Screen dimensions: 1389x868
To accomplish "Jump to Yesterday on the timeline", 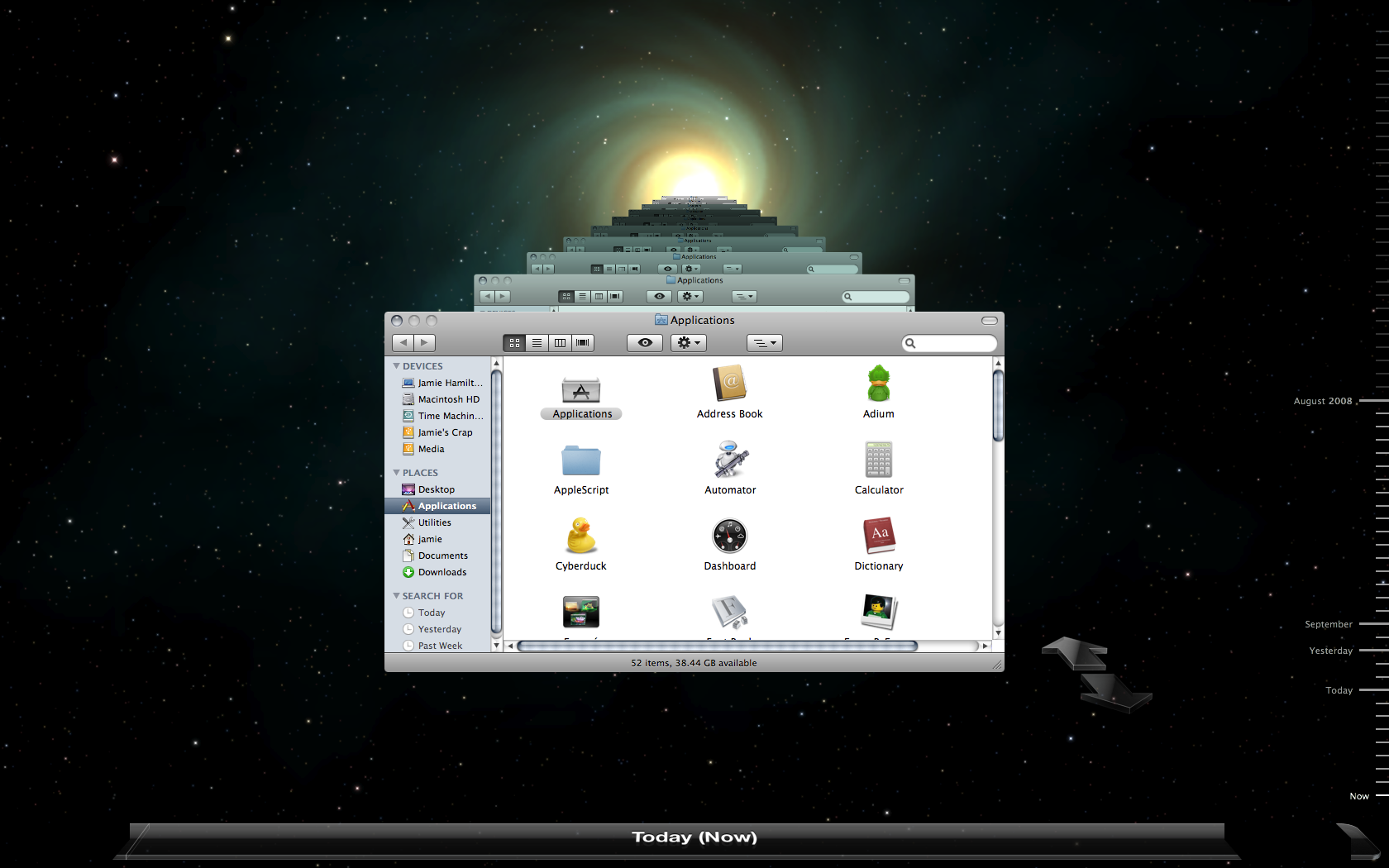I will (x=1331, y=651).
